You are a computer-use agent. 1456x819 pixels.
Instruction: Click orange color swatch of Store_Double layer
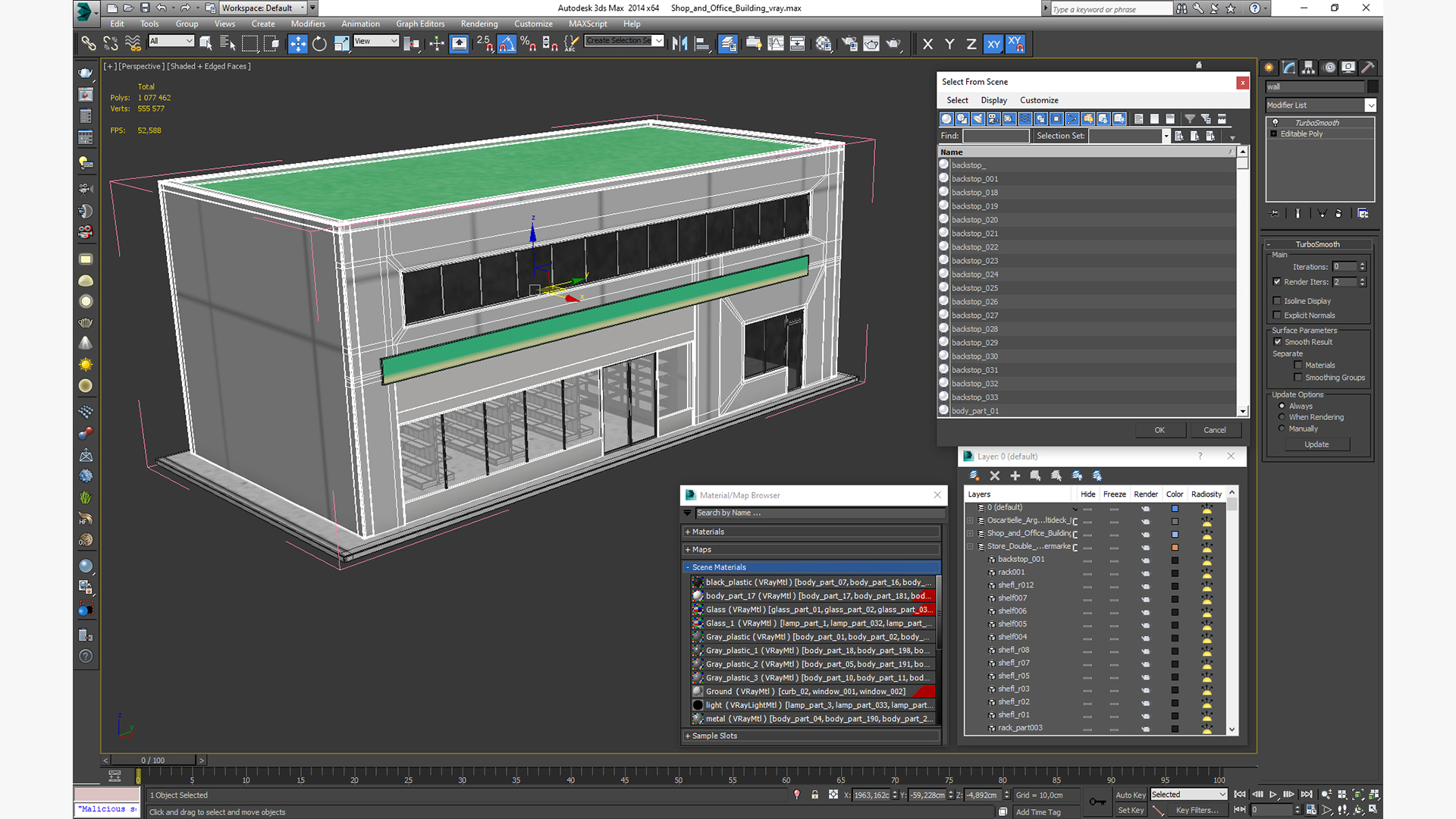pyautogui.click(x=1175, y=547)
